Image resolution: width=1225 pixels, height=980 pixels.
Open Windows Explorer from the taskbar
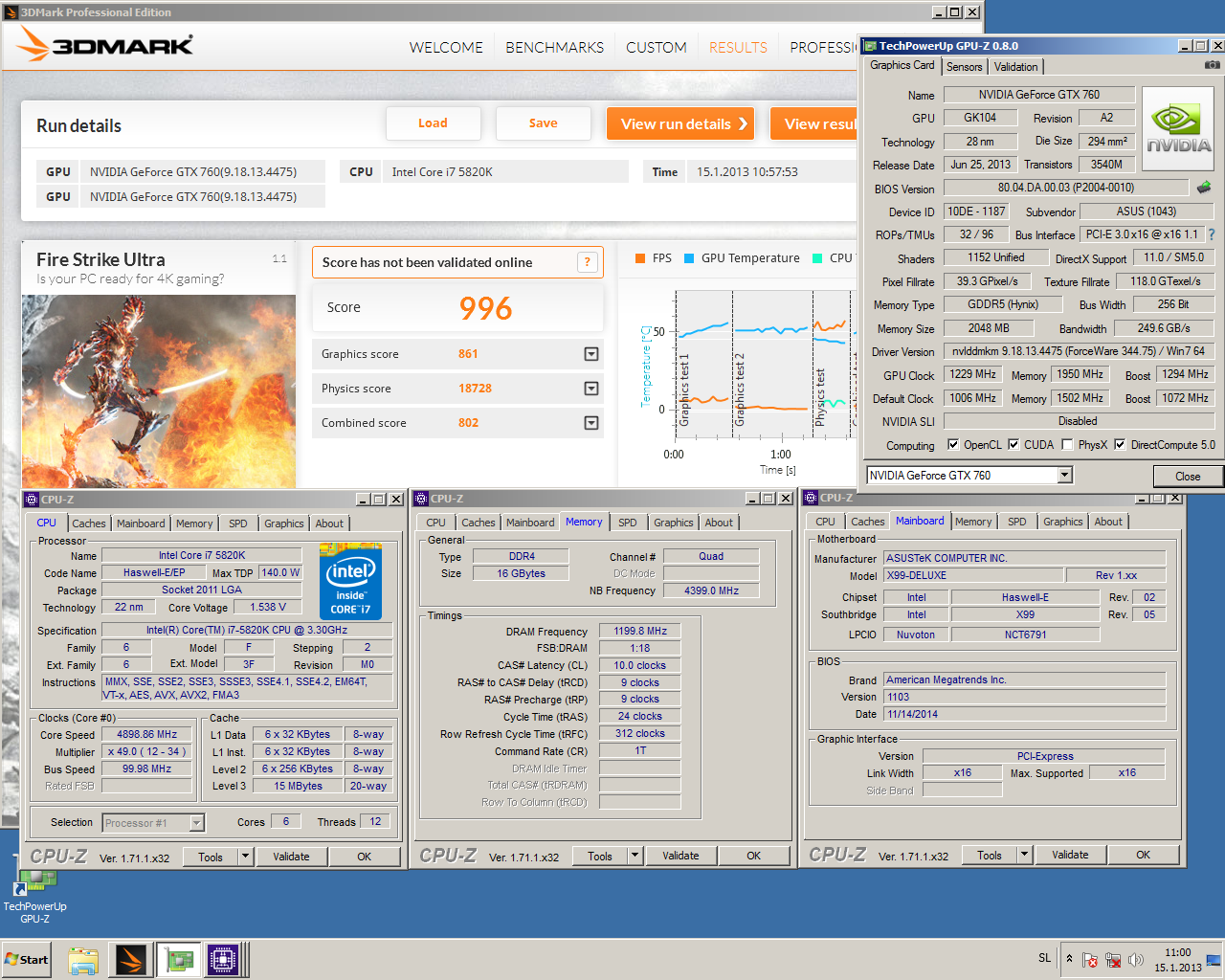(x=83, y=960)
